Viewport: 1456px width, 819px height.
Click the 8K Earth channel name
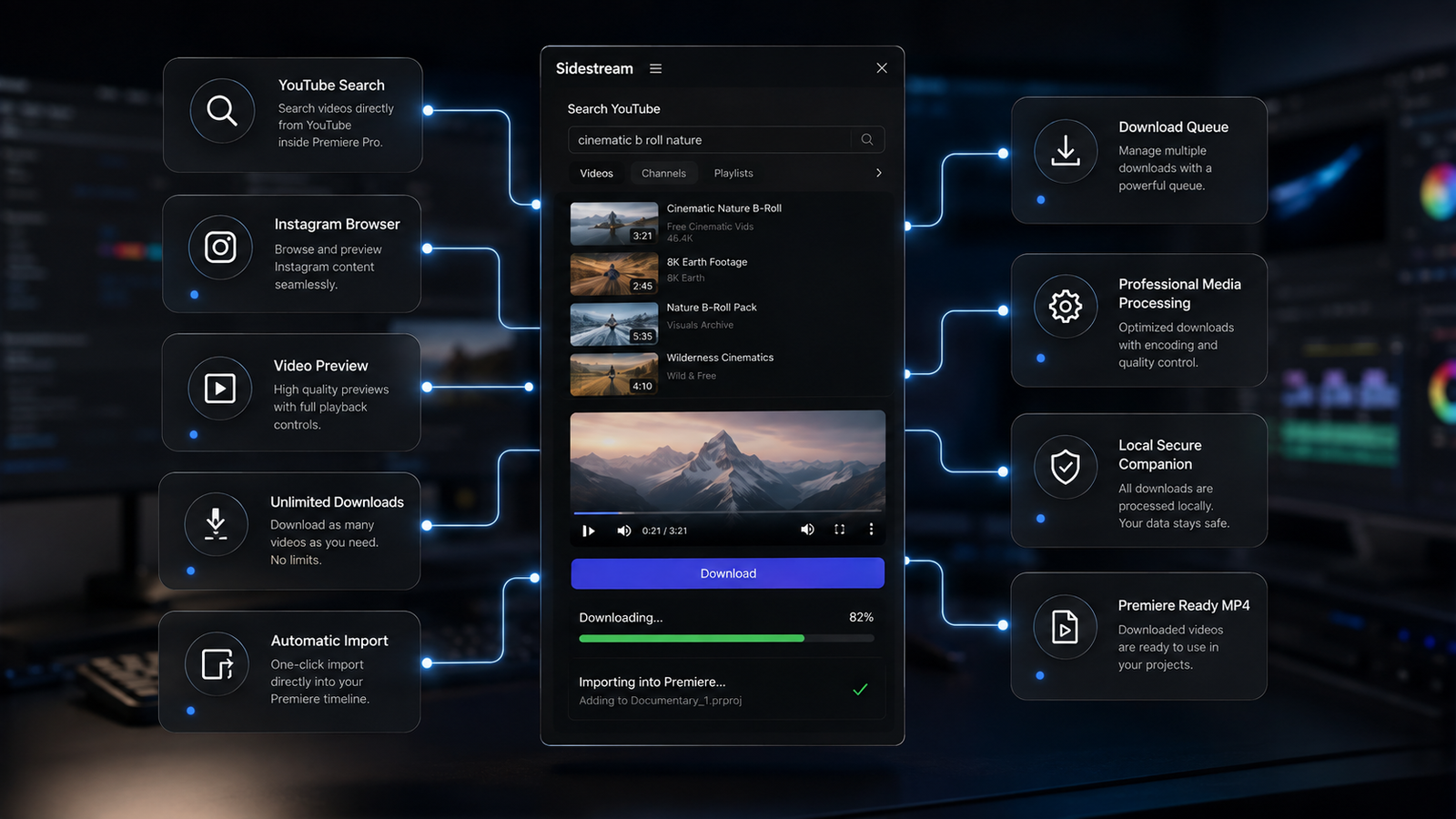tap(685, 278)
